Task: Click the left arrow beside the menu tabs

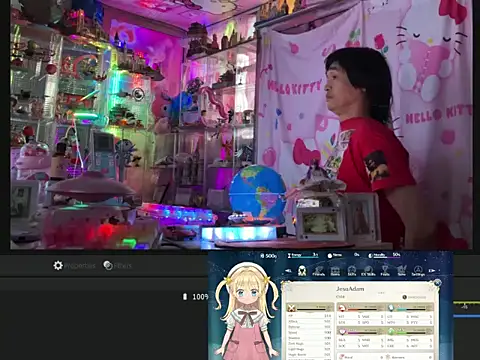Action: click(289, 271)
